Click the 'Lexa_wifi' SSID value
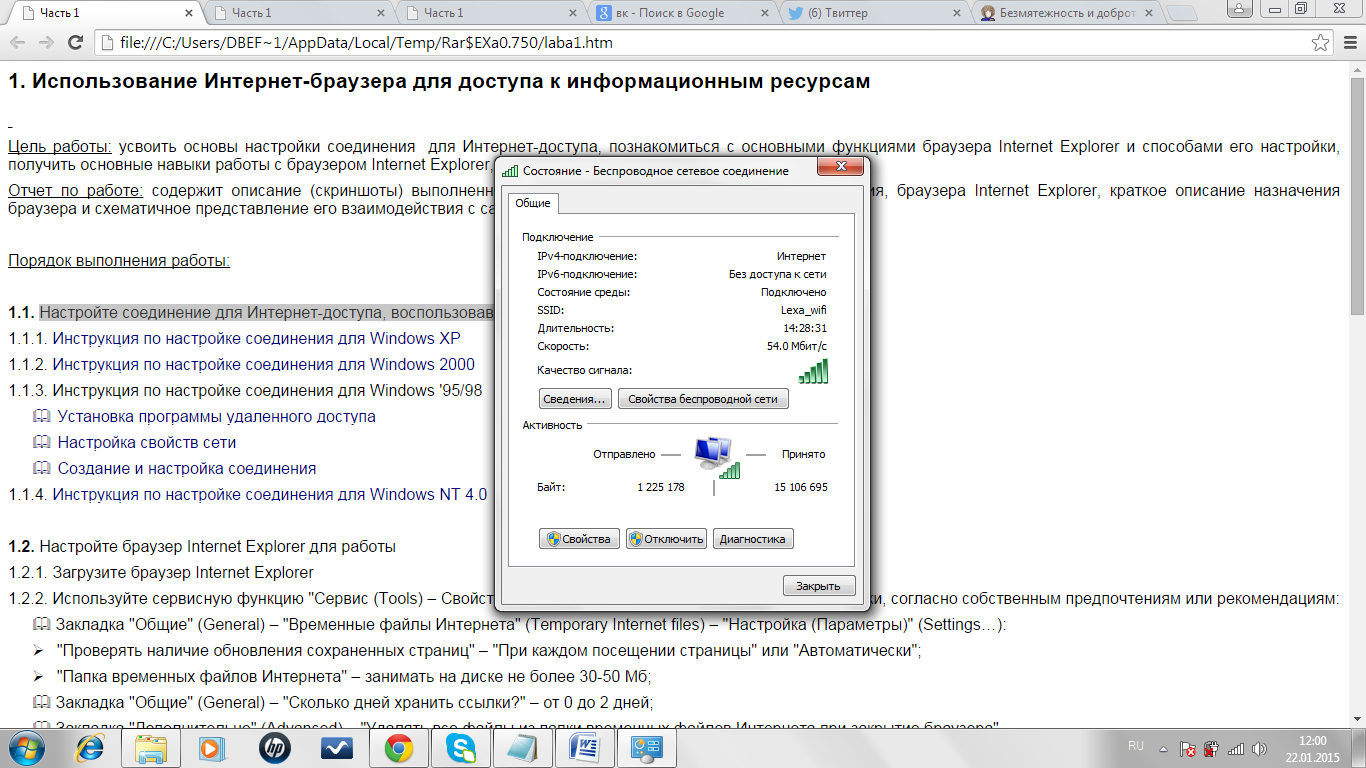 pyautogui.click(x=804, y=310)
